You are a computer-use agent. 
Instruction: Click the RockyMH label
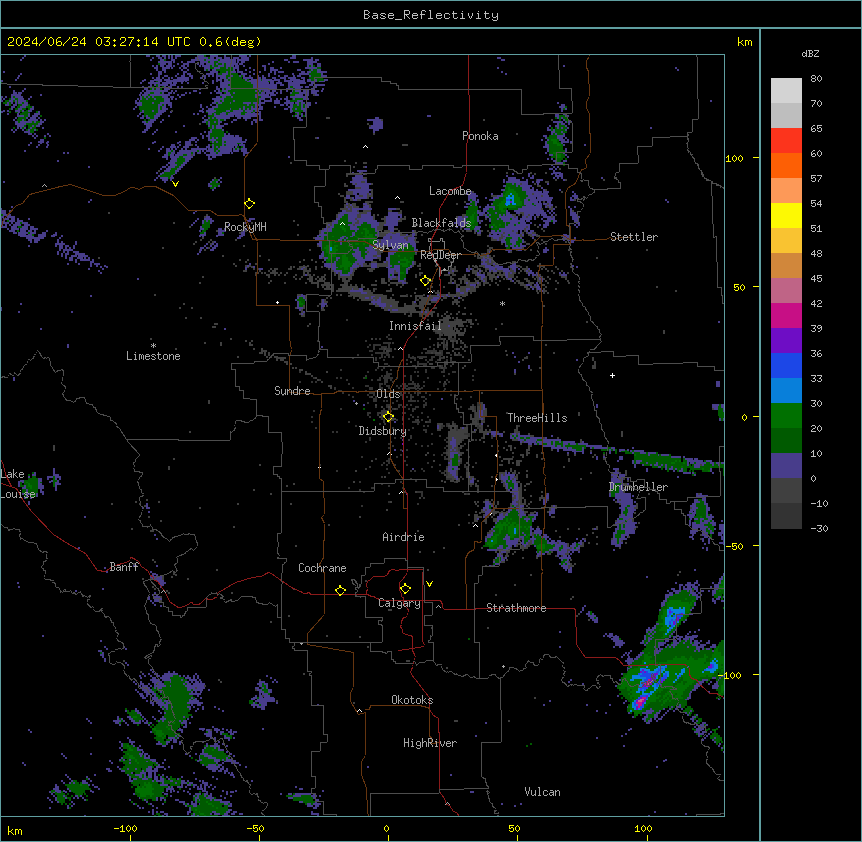tap(245, 227)
